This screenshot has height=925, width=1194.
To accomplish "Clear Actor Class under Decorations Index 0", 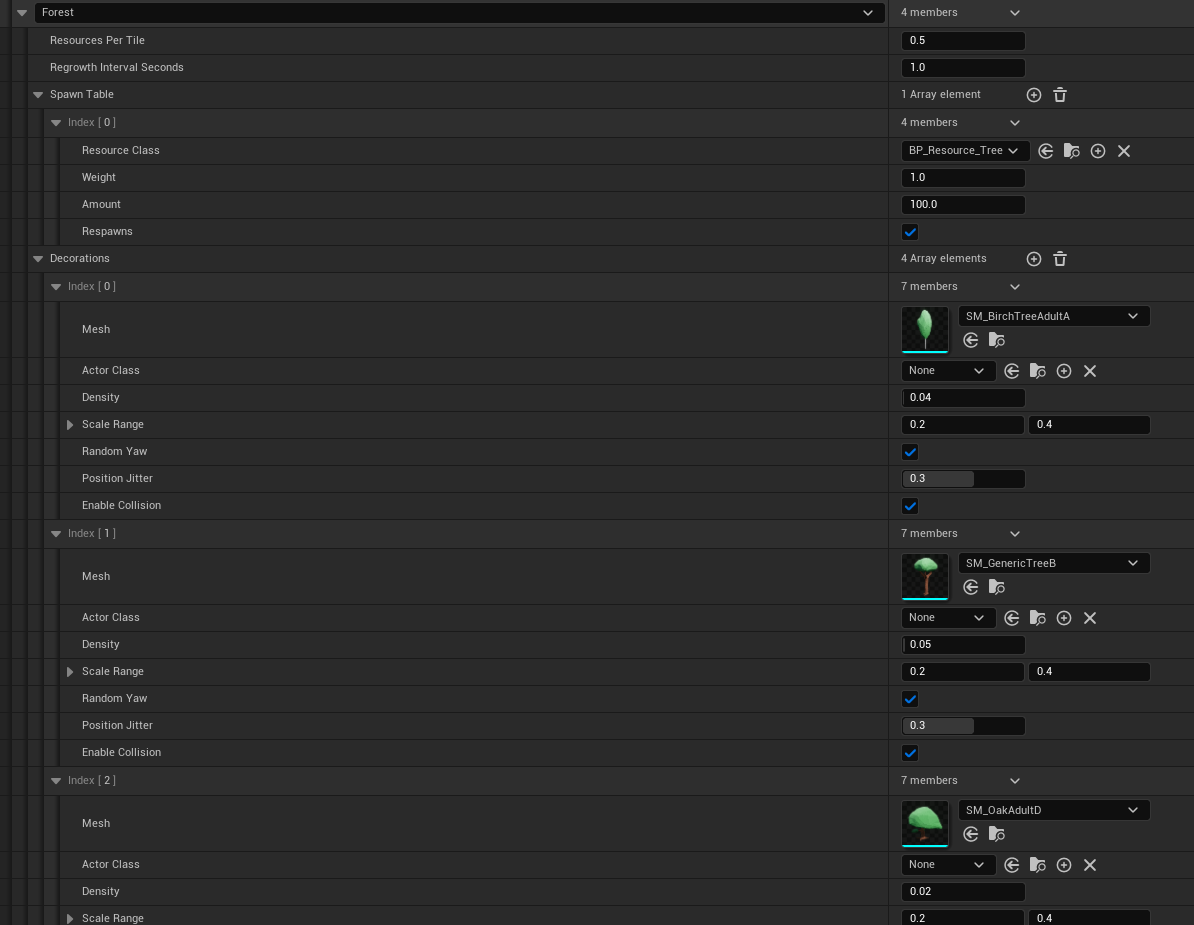I will pyautogui.click(x=1090, y=371).
